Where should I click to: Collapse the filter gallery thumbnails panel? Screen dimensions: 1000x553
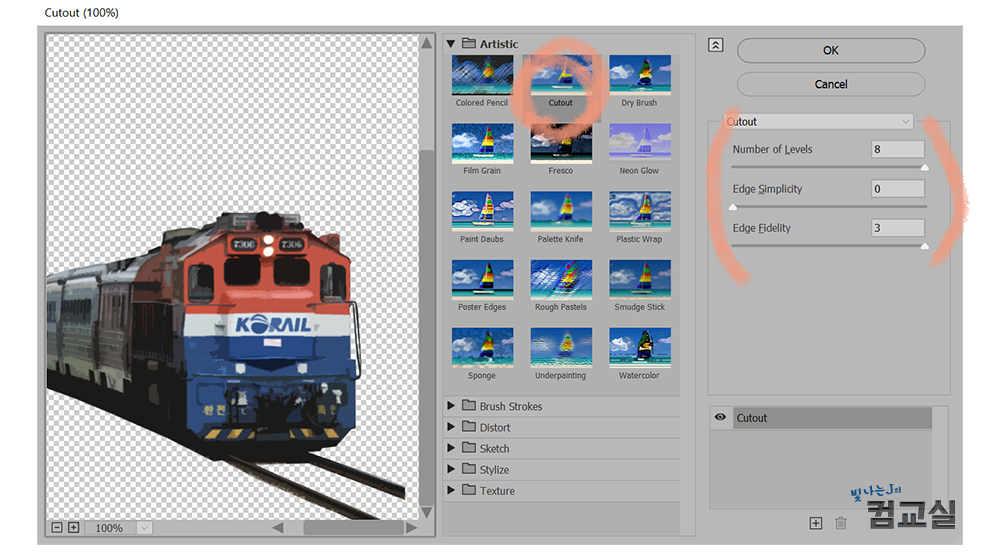716,45
